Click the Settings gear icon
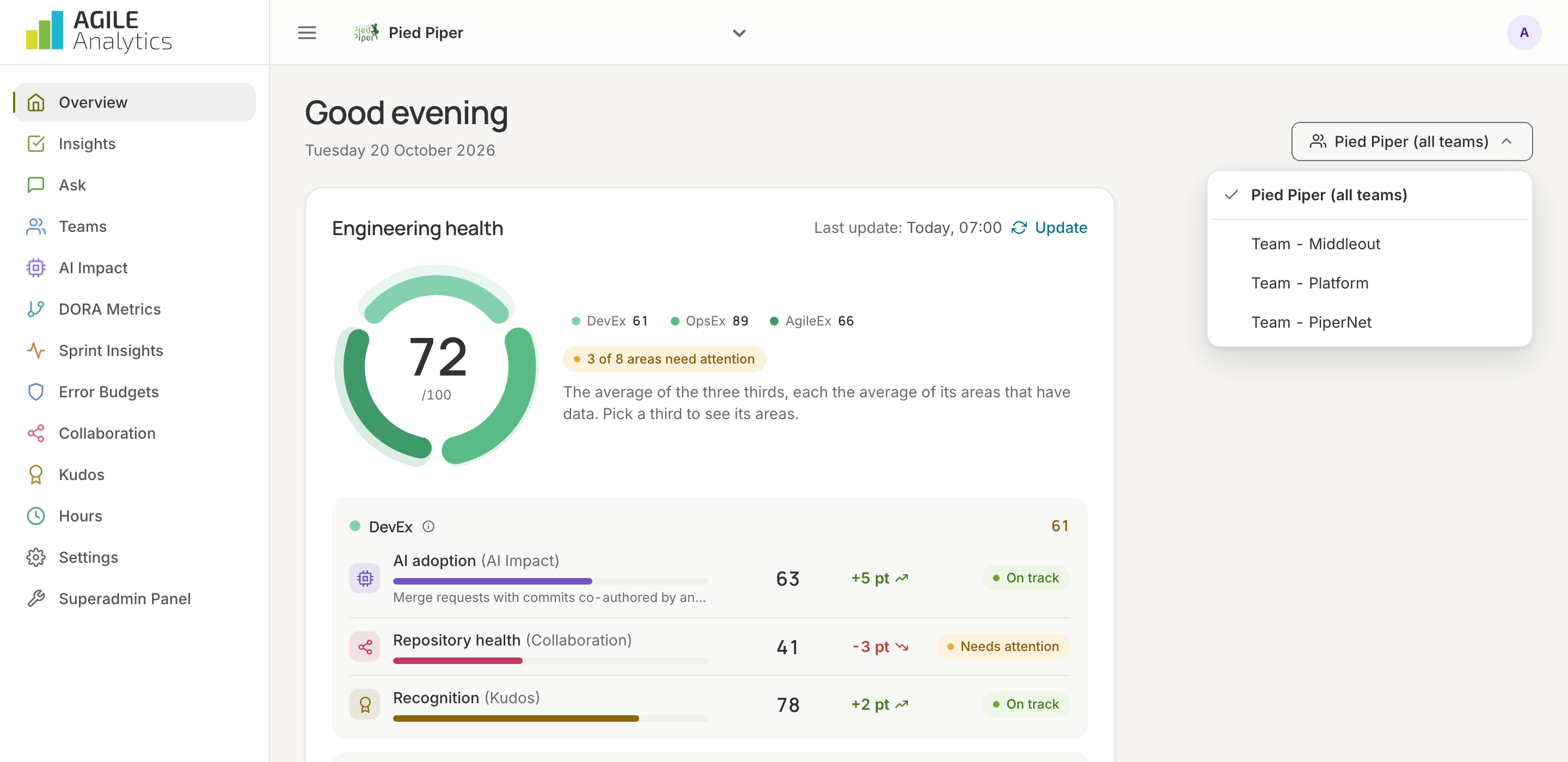 click(x=36, y=557)
